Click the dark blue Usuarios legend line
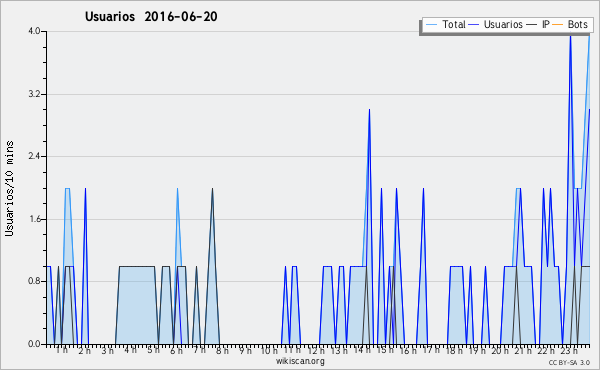Screen dimensions: 600x370 click(x=474, y=25)
